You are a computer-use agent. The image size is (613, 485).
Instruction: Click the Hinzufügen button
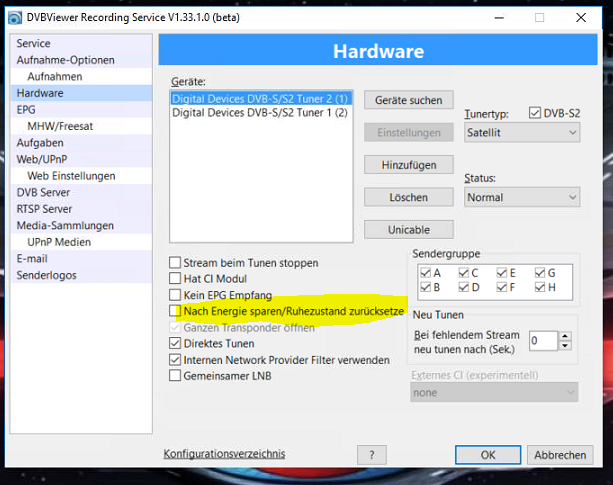[x=409, y=165]
